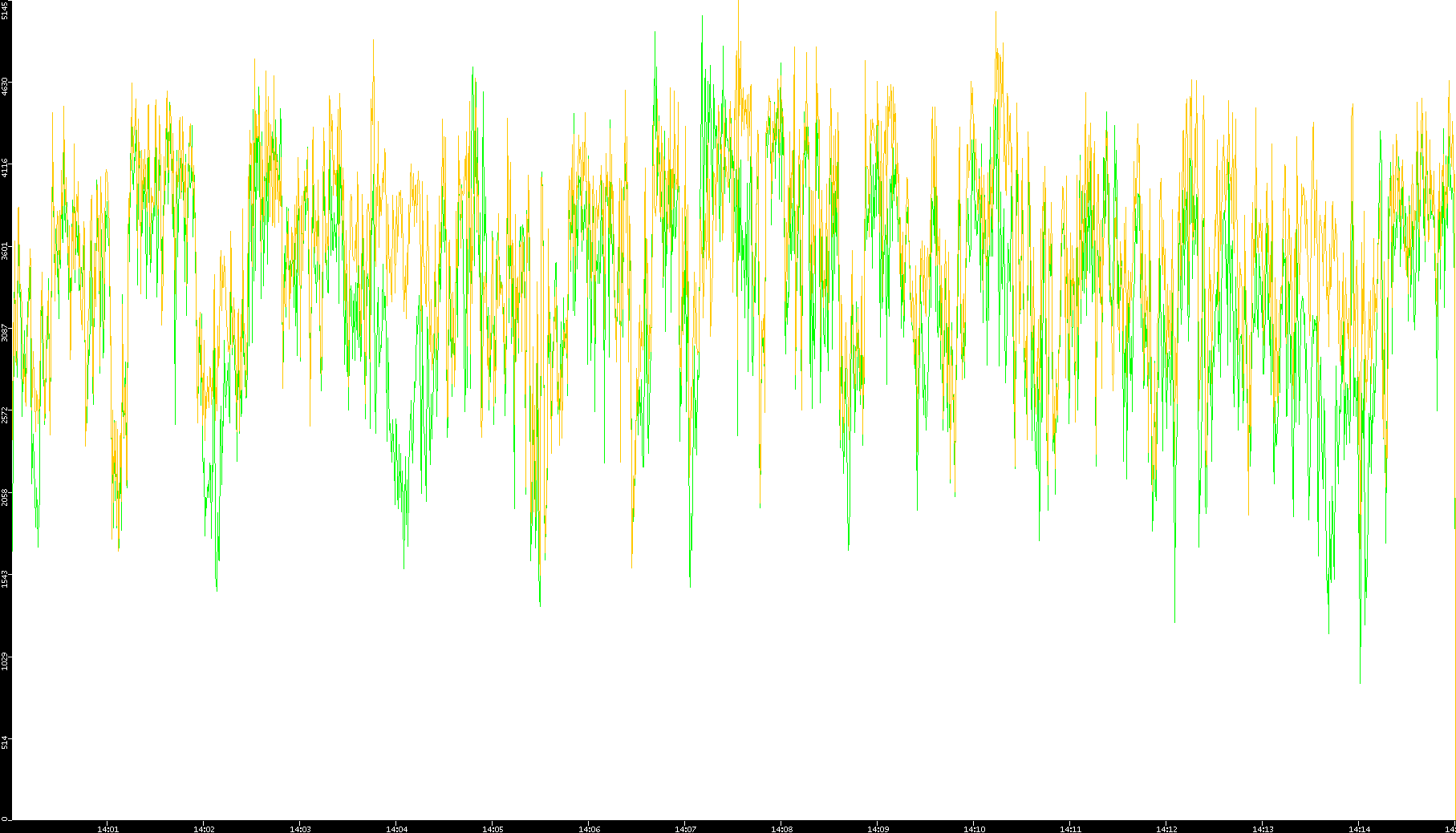Click the 14:11 time label
The width and height of the screenshot is (1456, 833).
tap(1070, 829)
